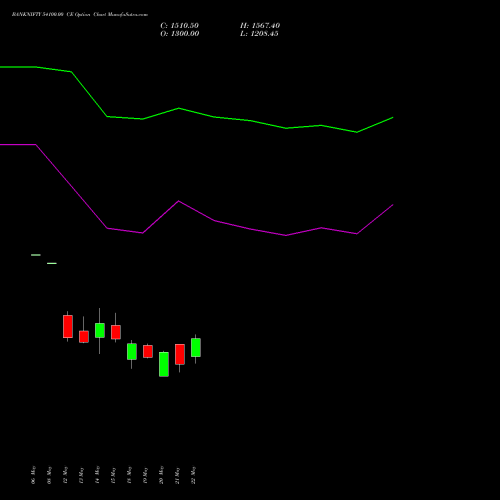This screenshot has width=500, height=500.
Task: Click the 06 May date axis label
Action: (33, 475)
